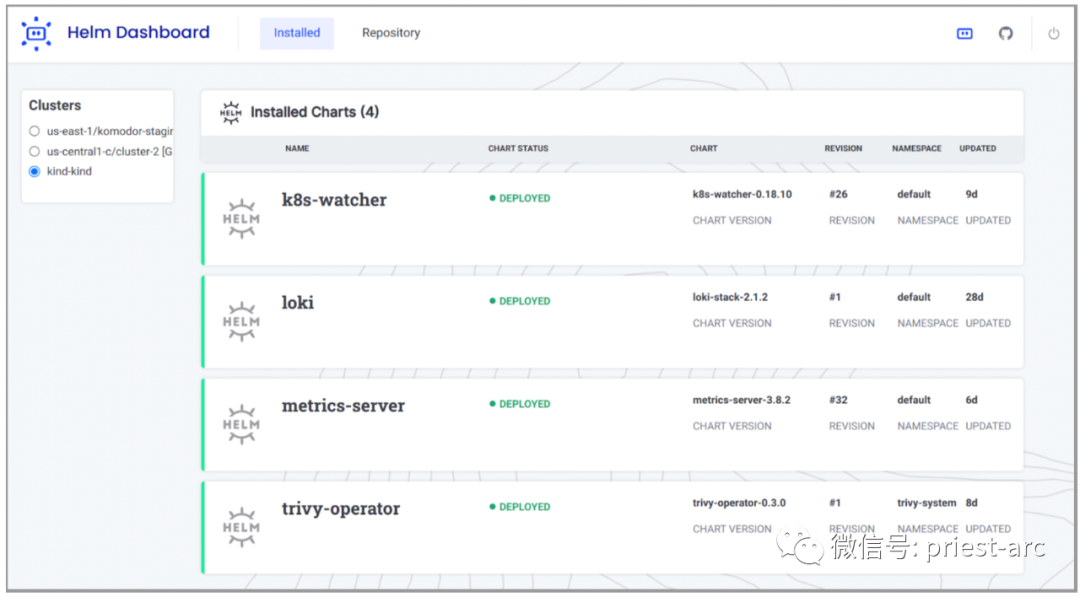This screenshot has width=1080, height=597.
Task: Click revision #1 of trivy-operator
Action: point(835,503)
